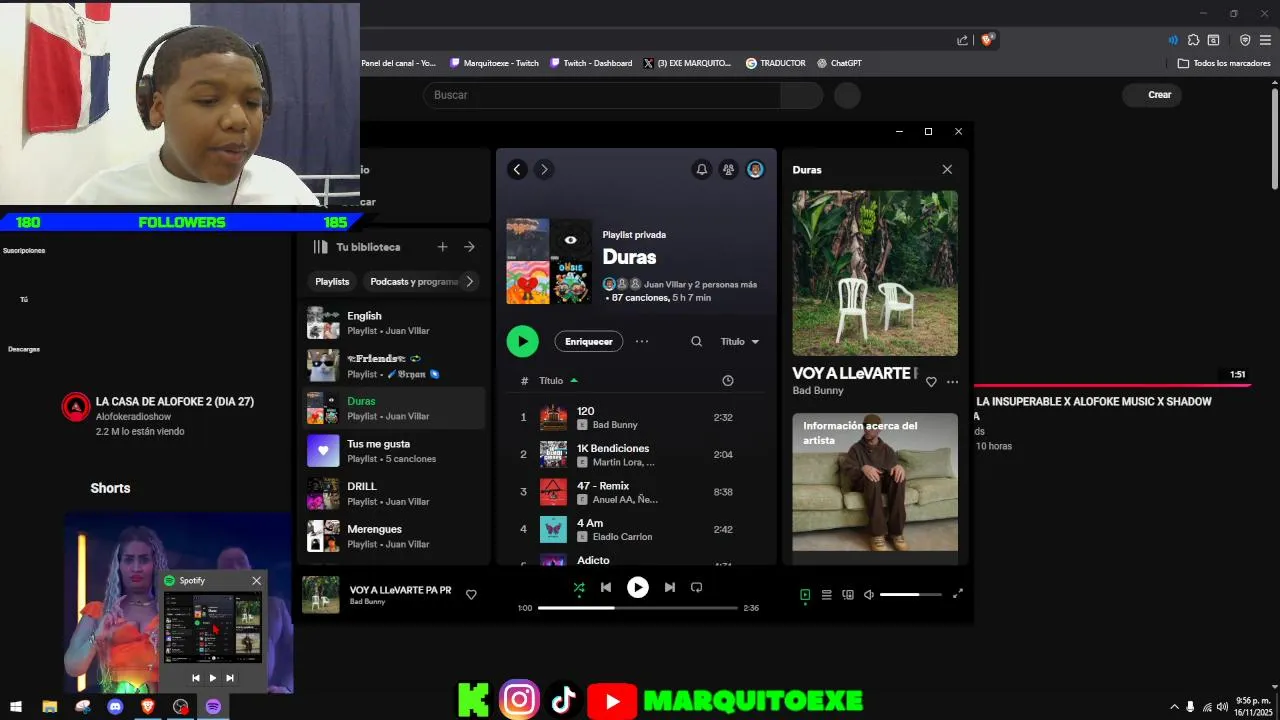Viewport: 1280px width, 720px height.
Task: Open artist info card for Bad Bunny
Action: pos(875,483)
